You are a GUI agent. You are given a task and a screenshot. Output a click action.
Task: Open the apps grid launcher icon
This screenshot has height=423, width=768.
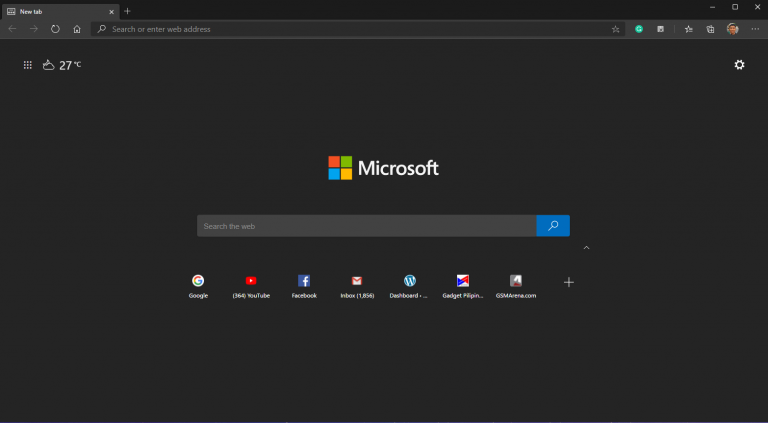28,65
